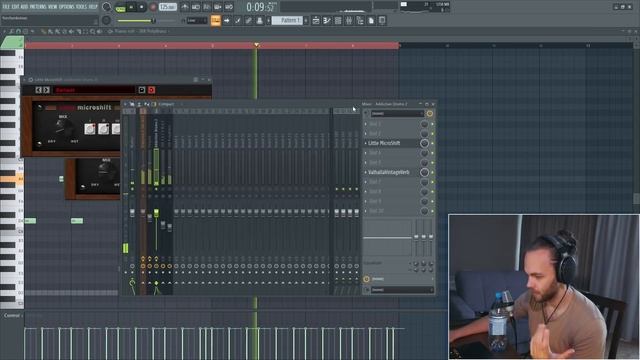Screen dimensions: 640x360
Task: Click the orange highlighted toolbar button
Action: coord(216,20)
